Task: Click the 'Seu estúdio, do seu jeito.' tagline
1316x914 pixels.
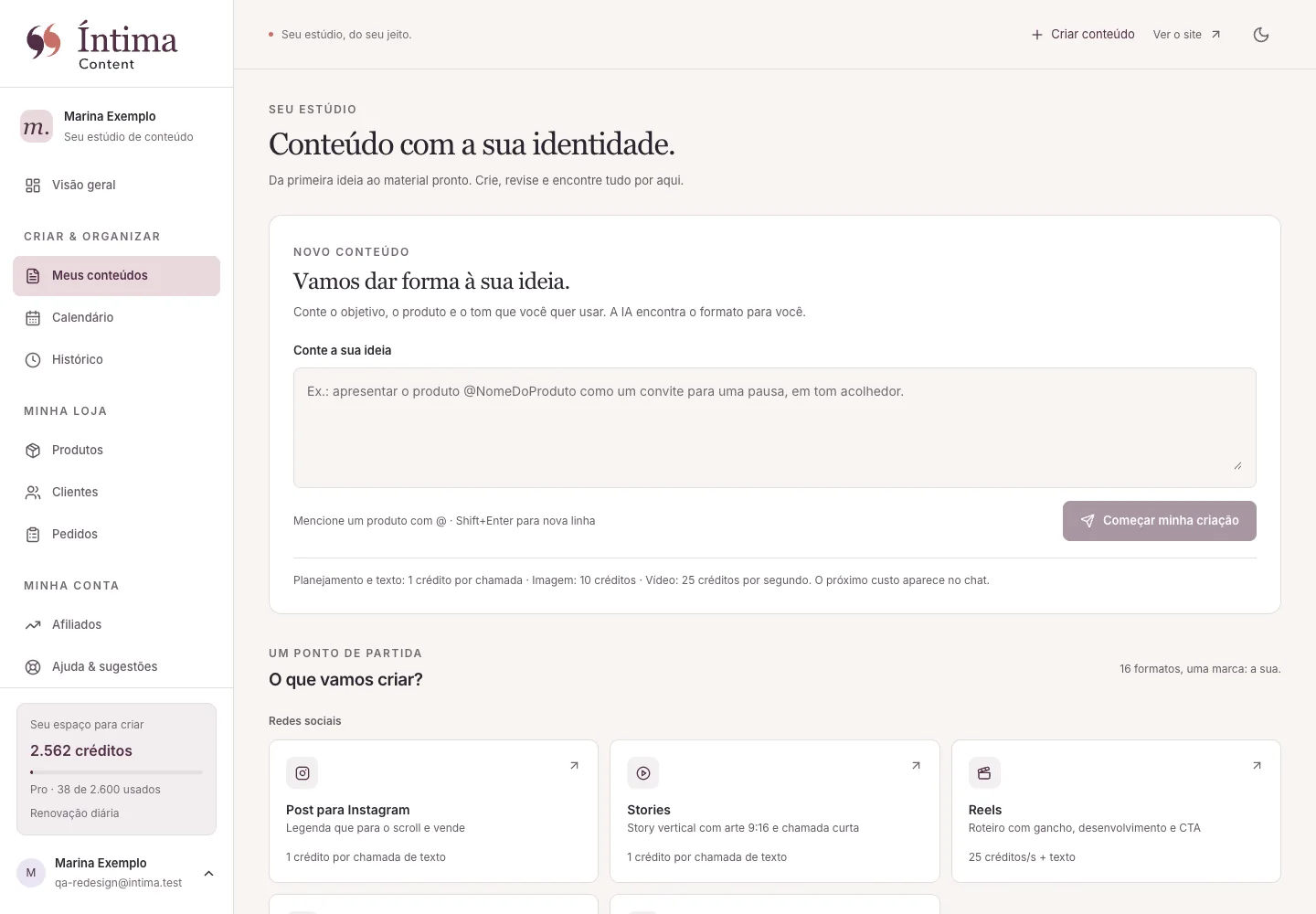Action: [346, 35]
